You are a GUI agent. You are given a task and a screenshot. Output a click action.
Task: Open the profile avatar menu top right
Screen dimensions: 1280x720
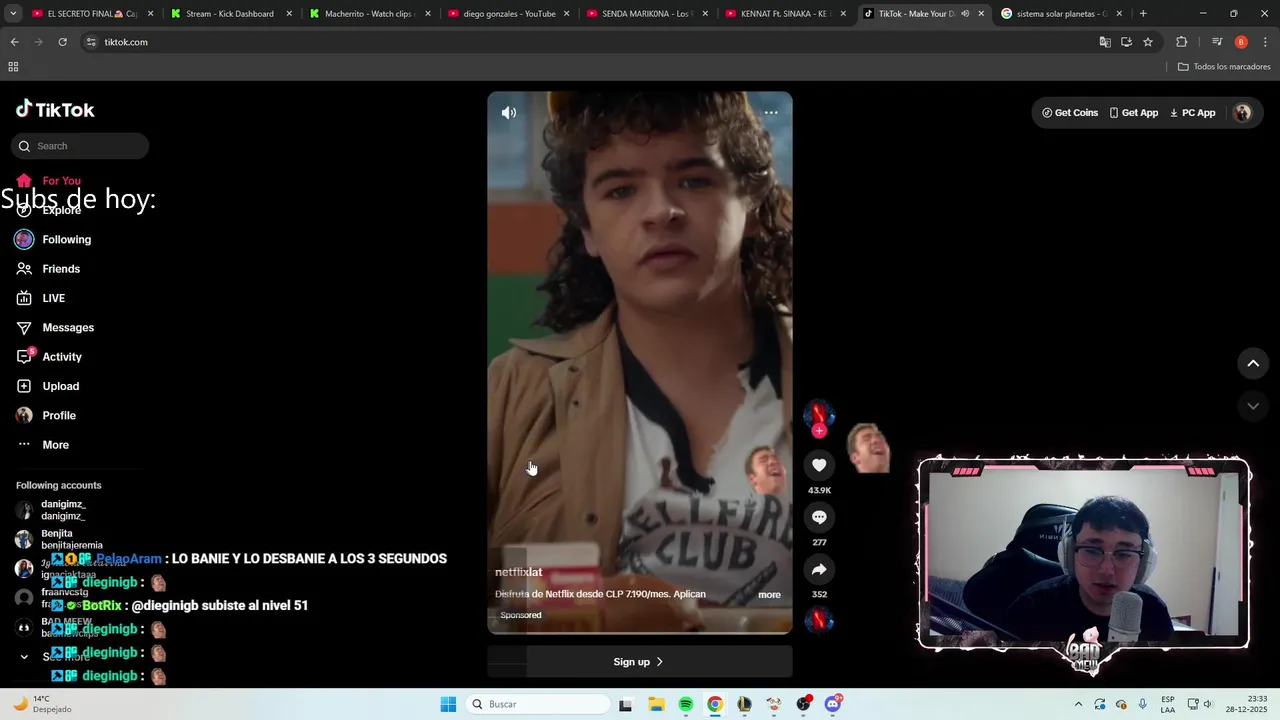point(1243,113)
